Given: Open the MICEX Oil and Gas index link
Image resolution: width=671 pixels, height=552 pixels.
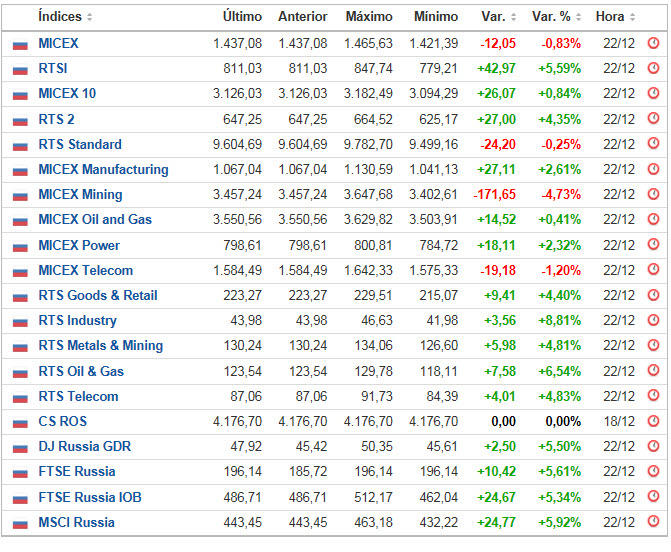Looking at the screenshot, I should click(95, 220).
